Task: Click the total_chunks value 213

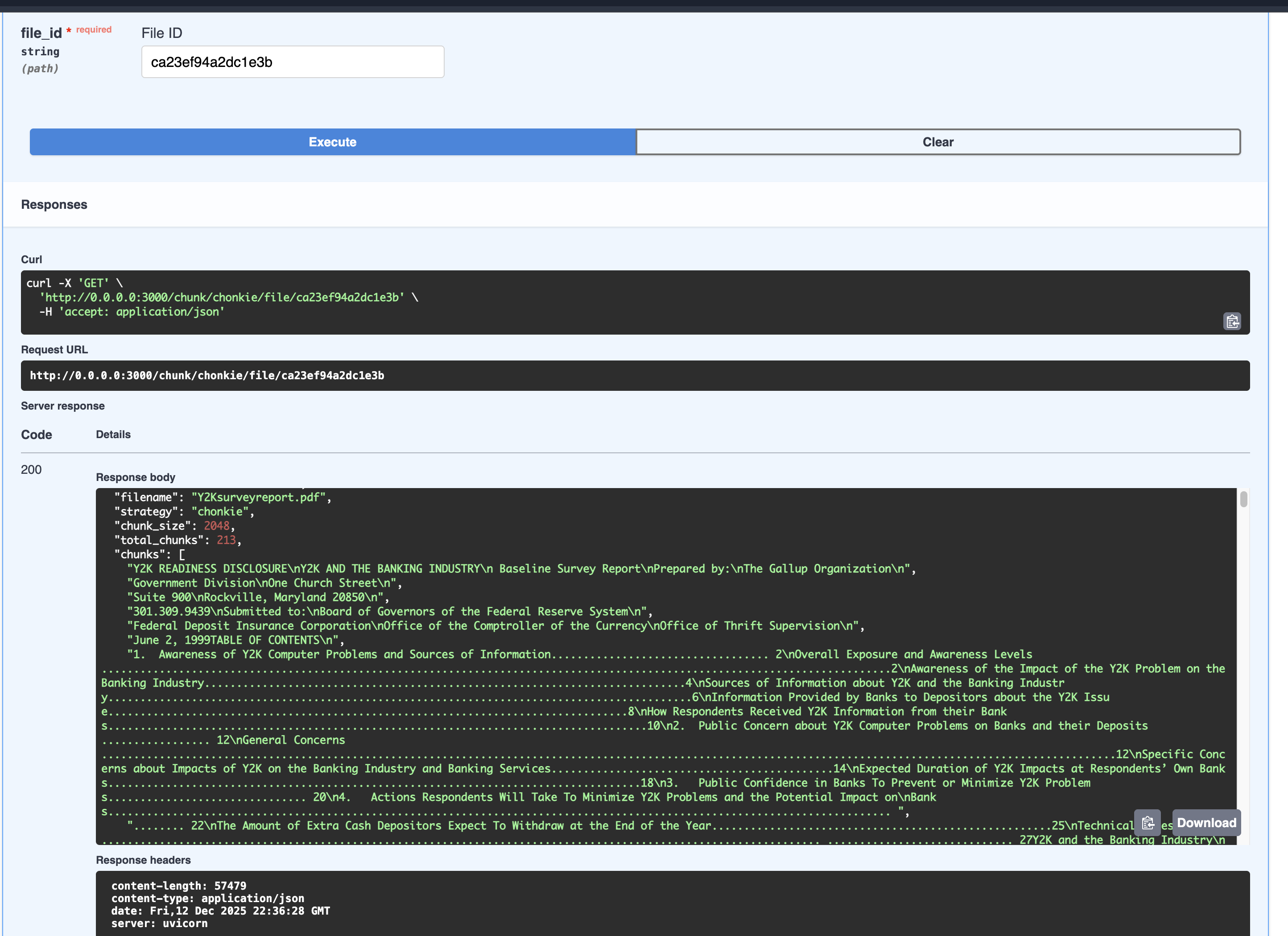Action: 226,540
